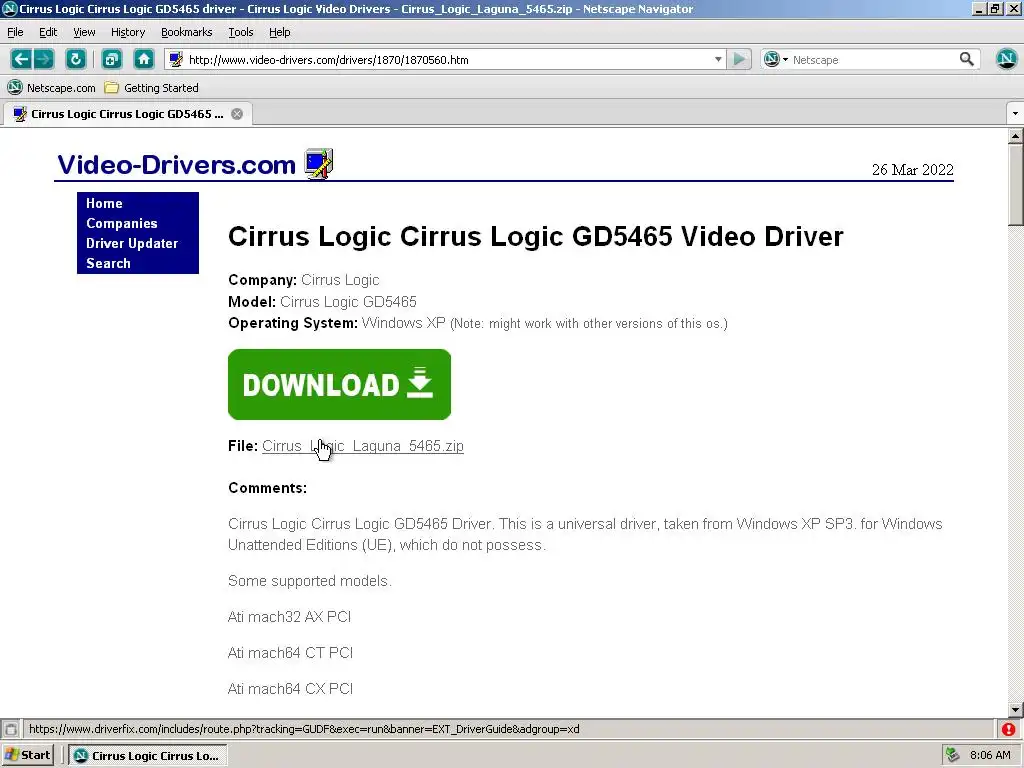Viewport: 1024px width, 768px height.
Task: Open Netscape.com bookmark
Action: (51, 88)
